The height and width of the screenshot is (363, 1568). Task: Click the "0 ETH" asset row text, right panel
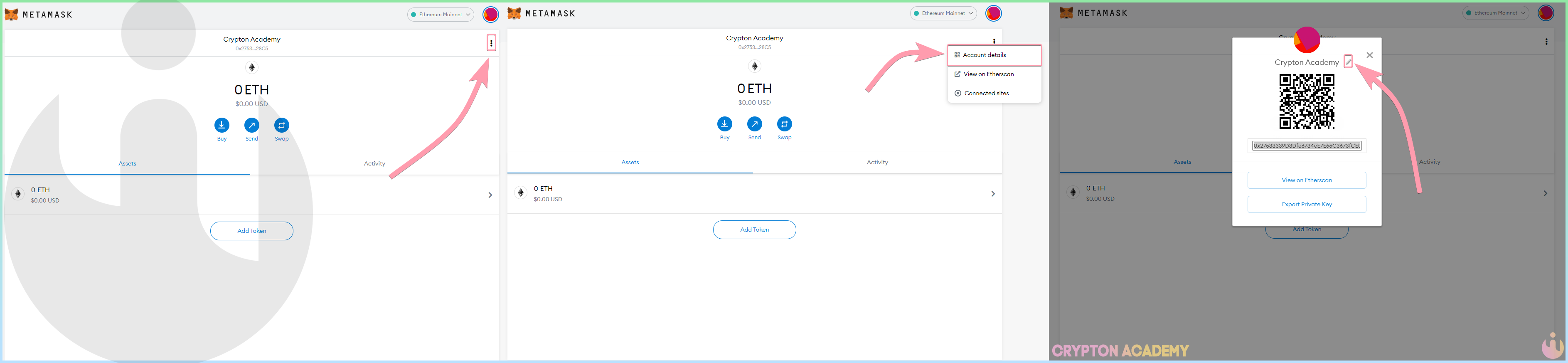(x=1095, y=188)
